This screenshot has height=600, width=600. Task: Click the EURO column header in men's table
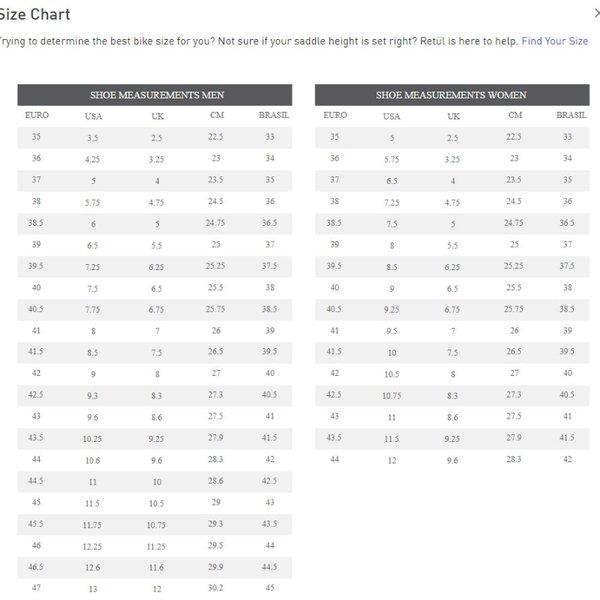tap(36, 115)
